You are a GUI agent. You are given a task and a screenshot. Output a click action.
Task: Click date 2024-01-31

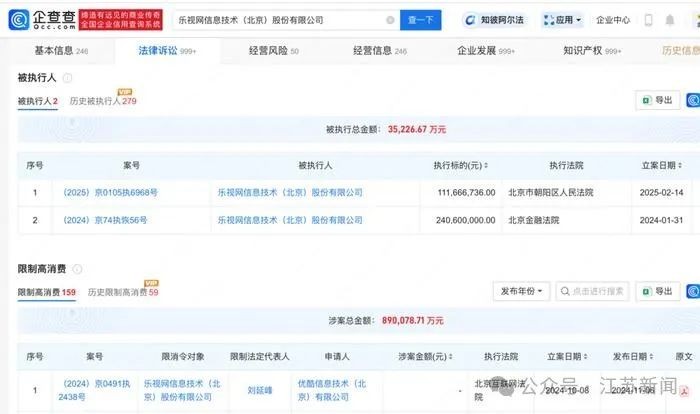[661, 220]
